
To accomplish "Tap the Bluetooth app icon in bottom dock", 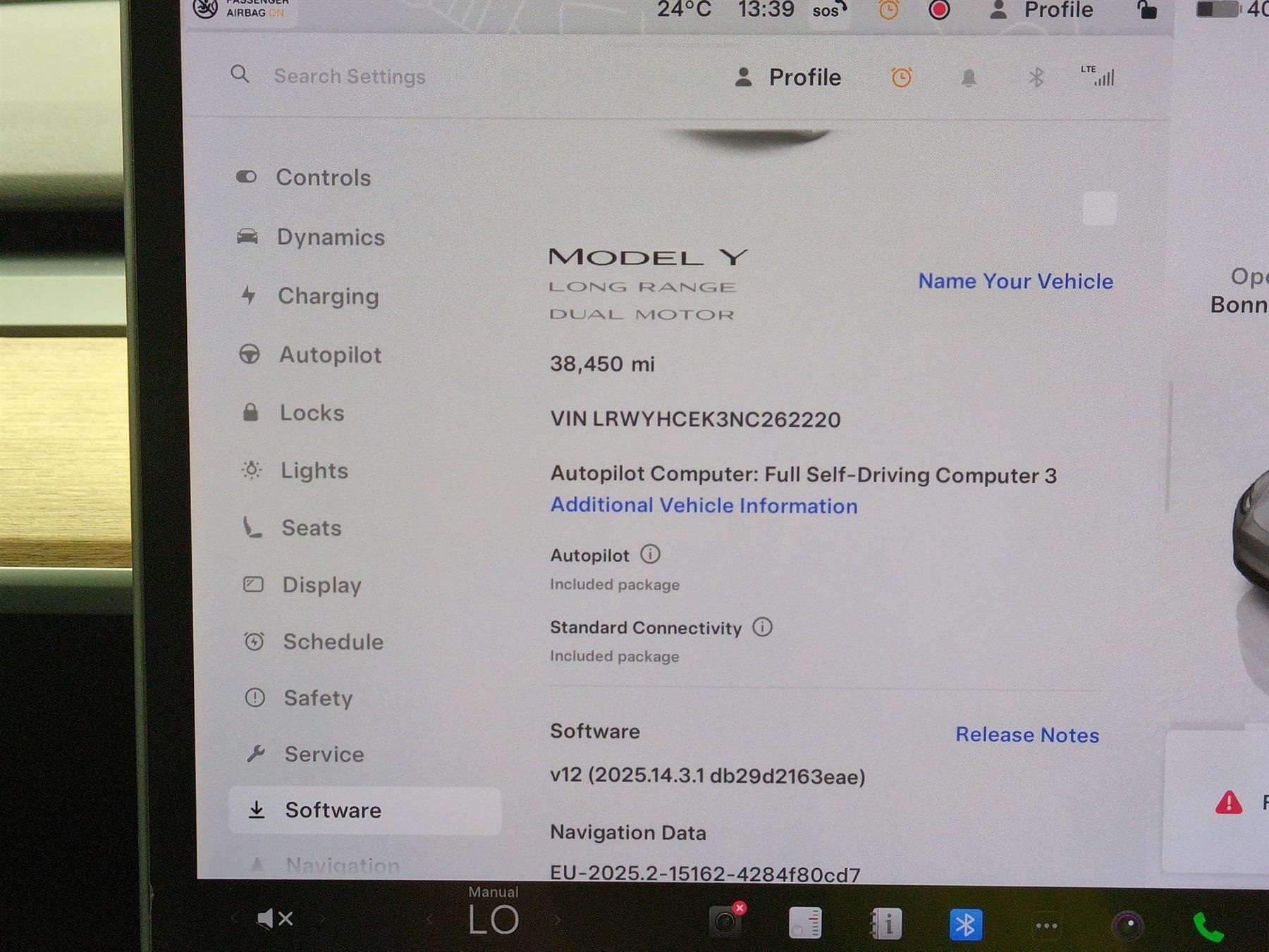I will click(965, 924).
